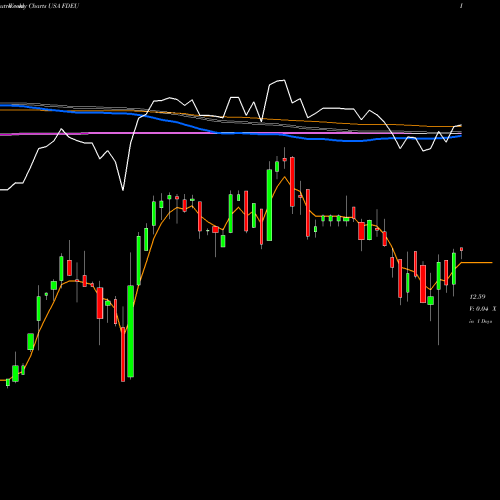500x500 pixels.
Task: Click the 12.59 price label
Action: [477, 297]
